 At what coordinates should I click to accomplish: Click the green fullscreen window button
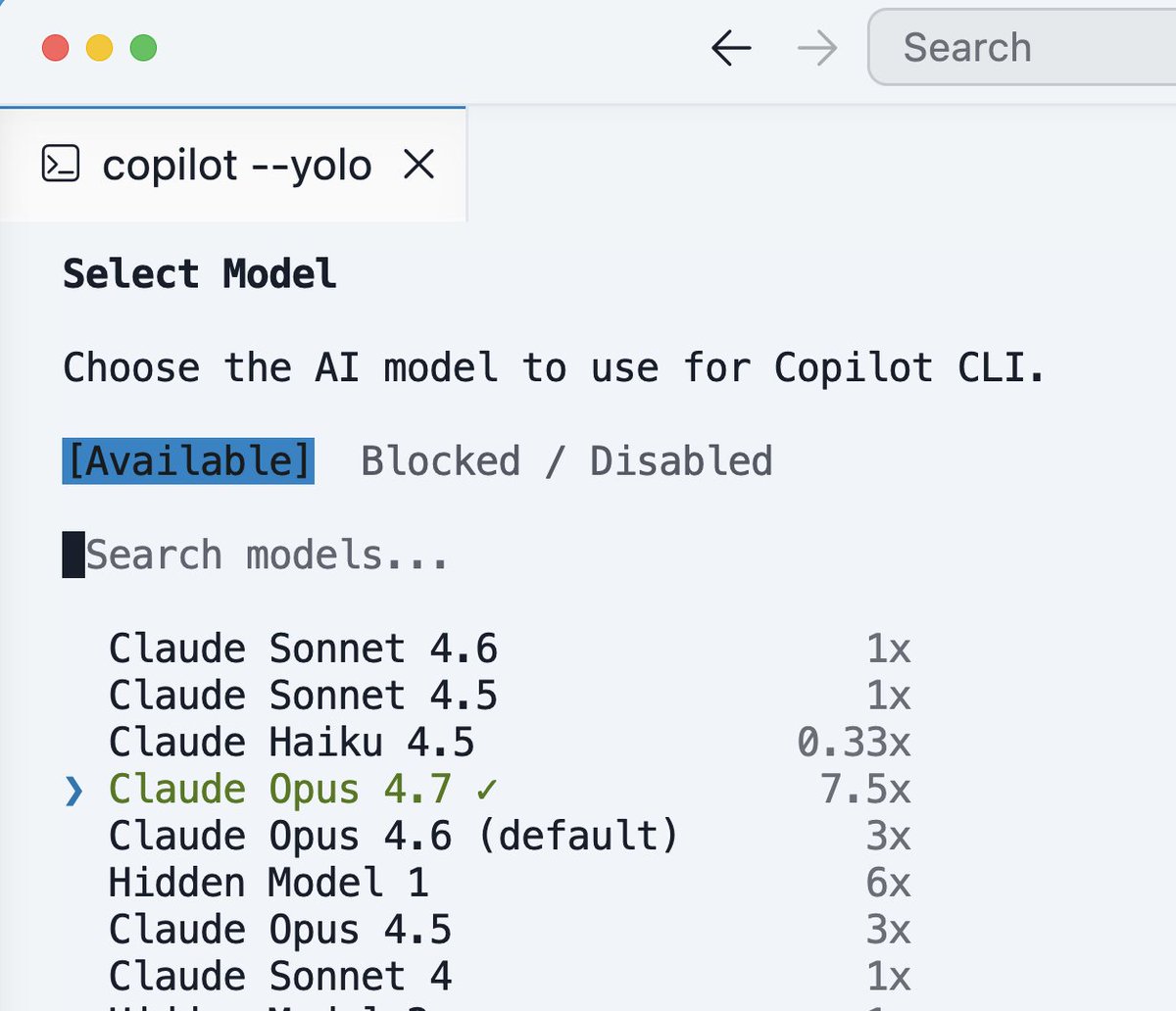[x=143, y=47]
